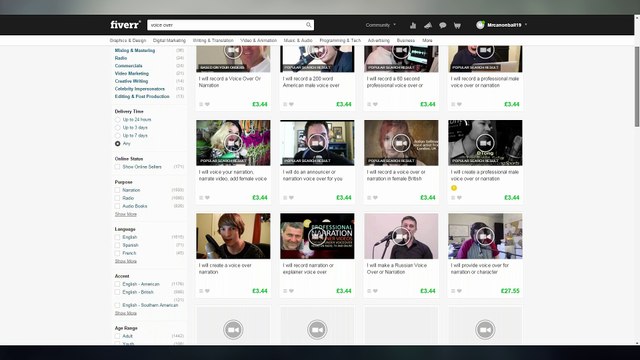
Task: Open the Creative Writing subcategory link
Action: (131, 81)
